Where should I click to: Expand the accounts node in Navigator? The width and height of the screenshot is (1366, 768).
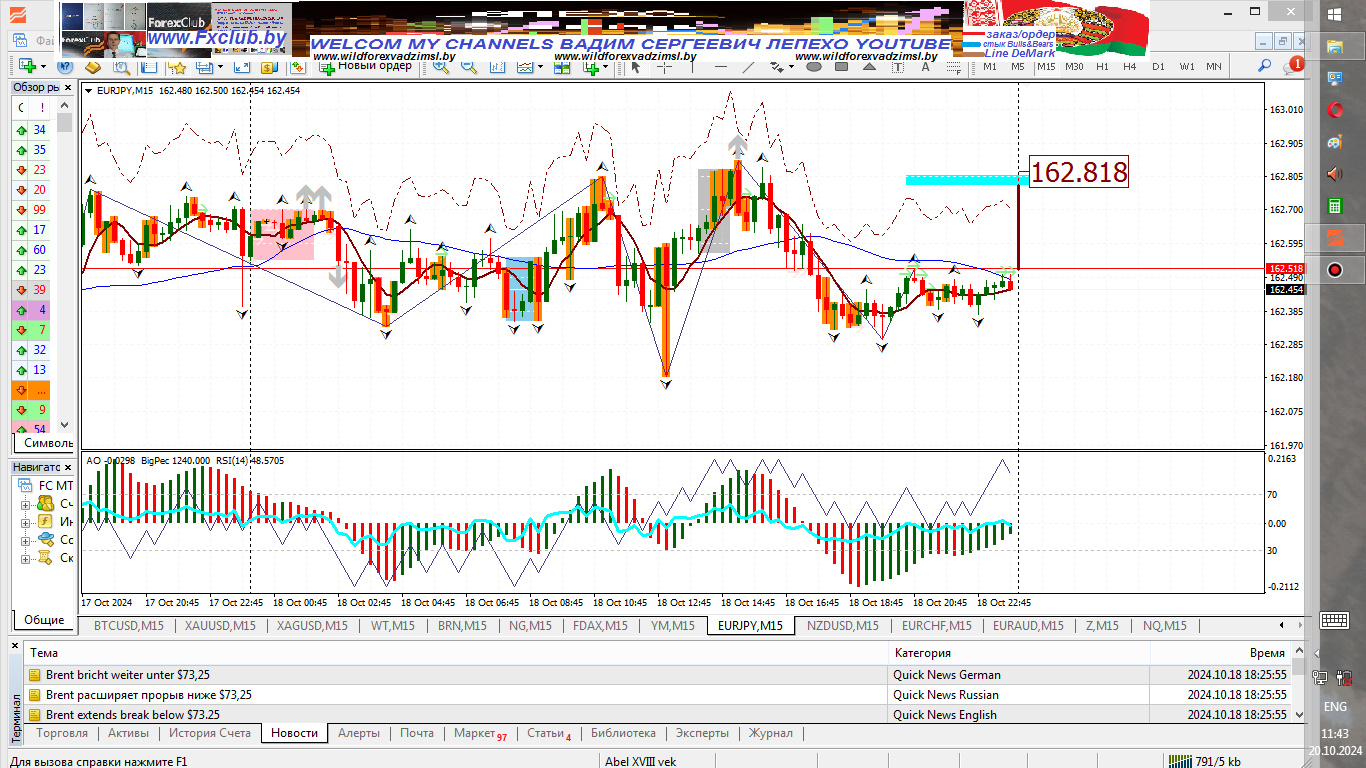point(26,504)
